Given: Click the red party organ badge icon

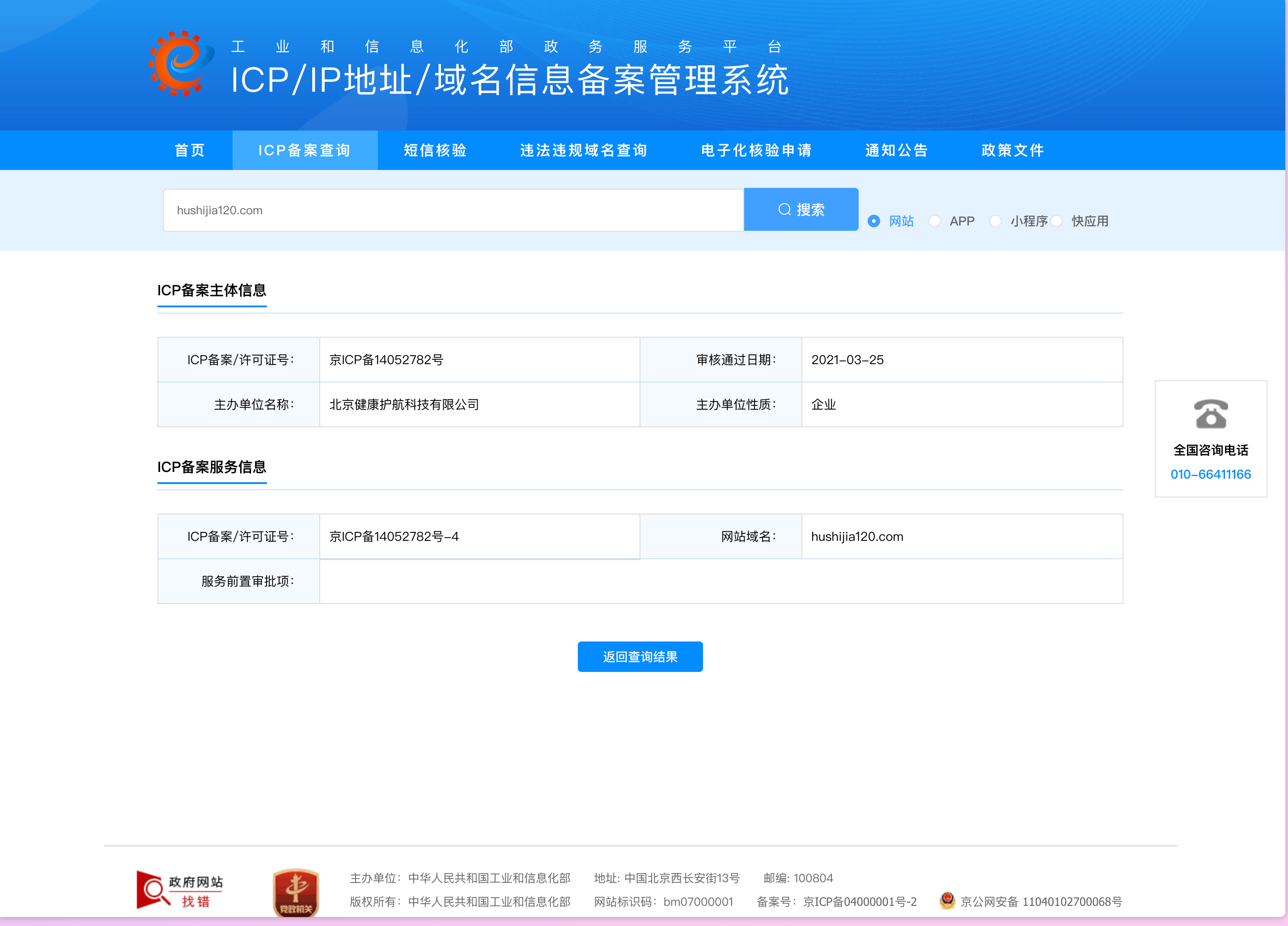Looking at the screenshot, I should tap(295, 892).
